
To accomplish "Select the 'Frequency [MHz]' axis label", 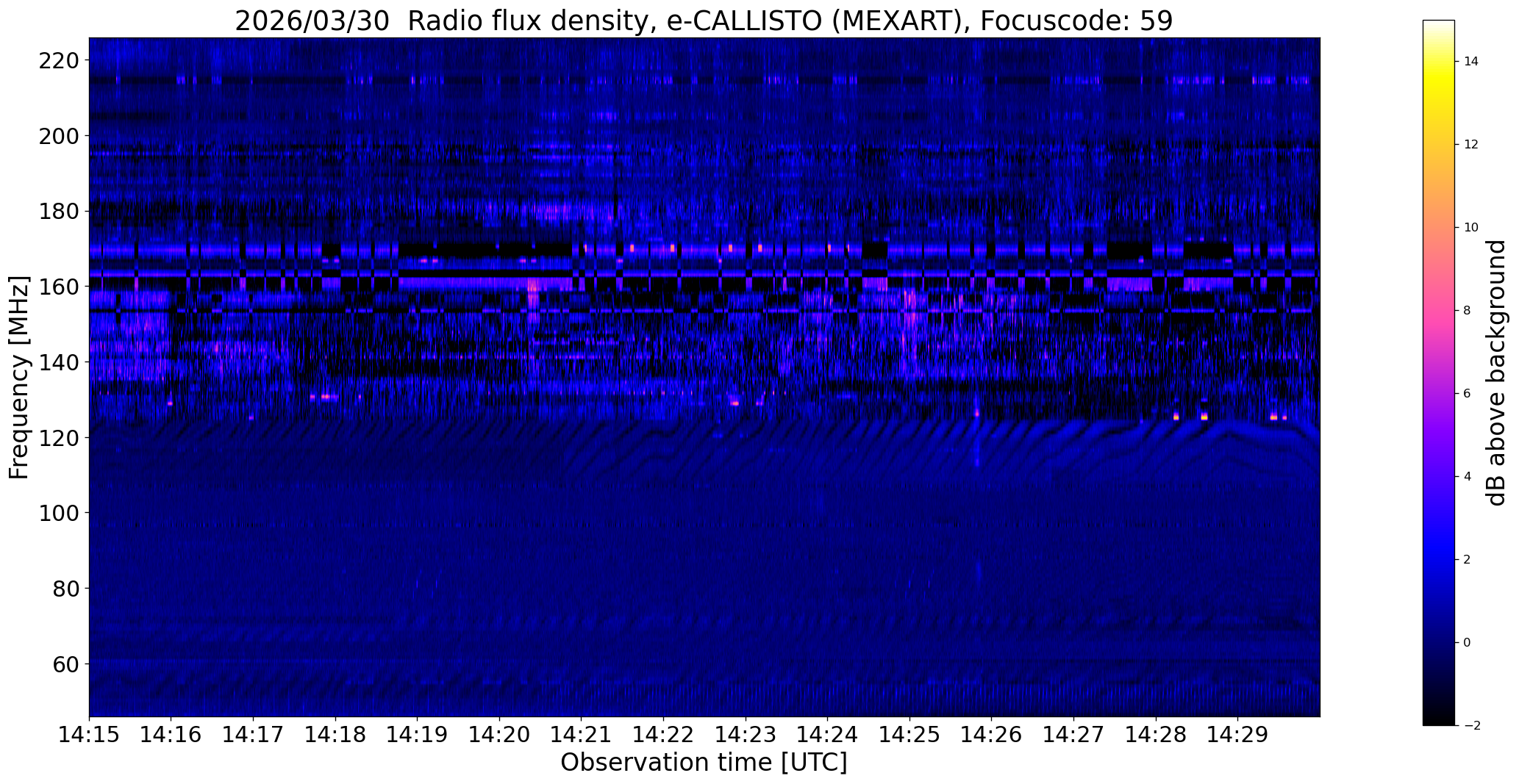I will [x=19, y=377].
